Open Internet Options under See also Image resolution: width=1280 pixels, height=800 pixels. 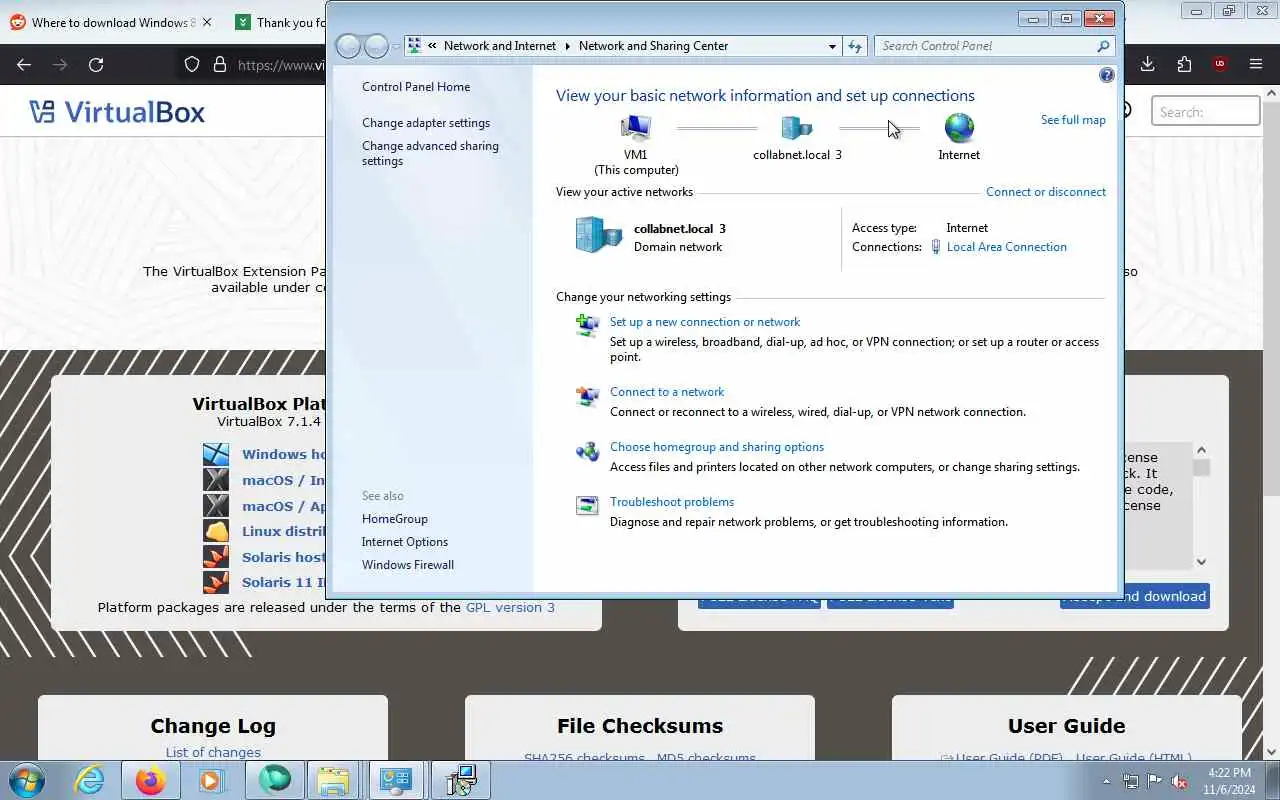coord(404,542)
